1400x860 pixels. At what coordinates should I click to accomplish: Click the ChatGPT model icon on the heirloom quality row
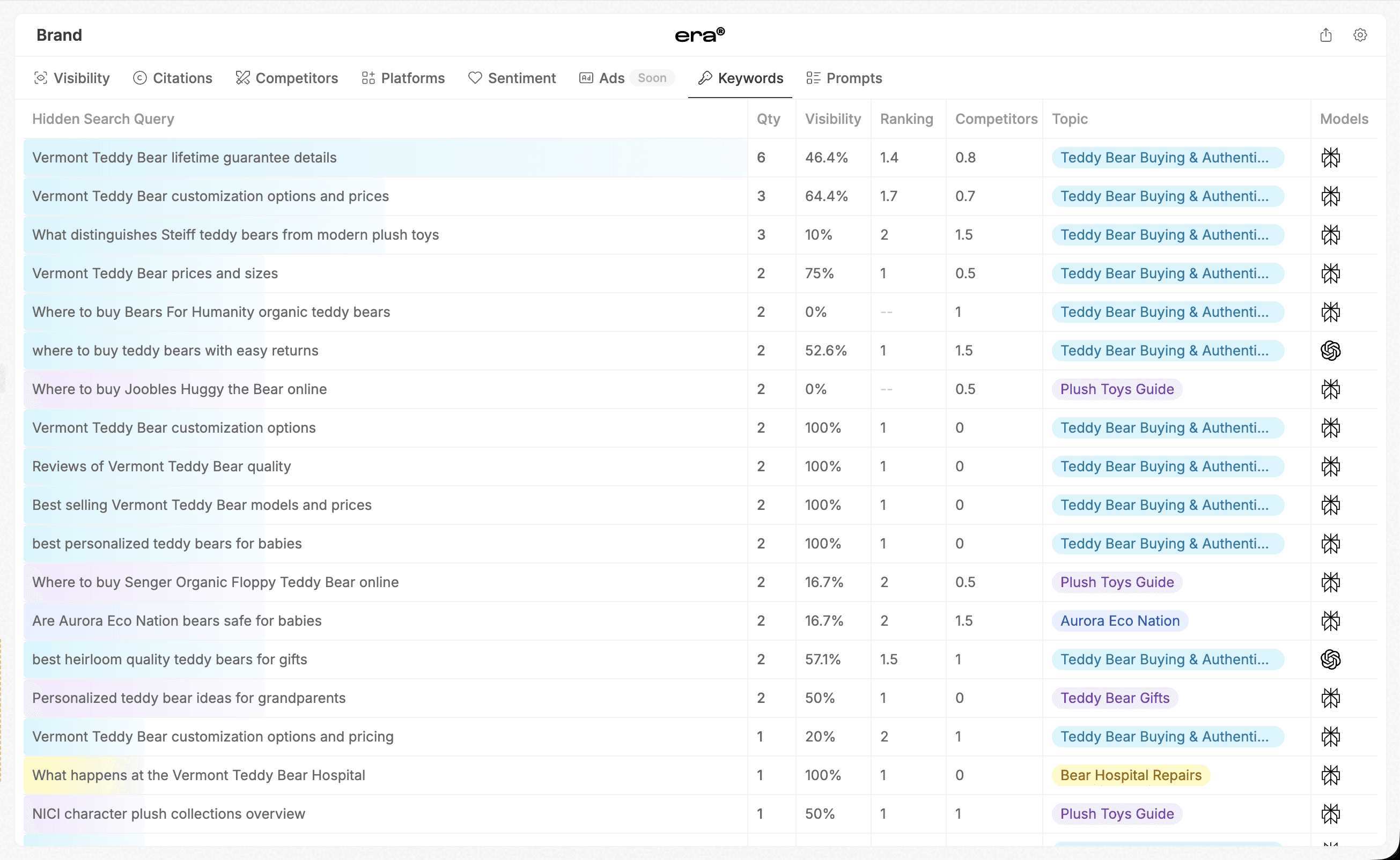coord(1330,659)
